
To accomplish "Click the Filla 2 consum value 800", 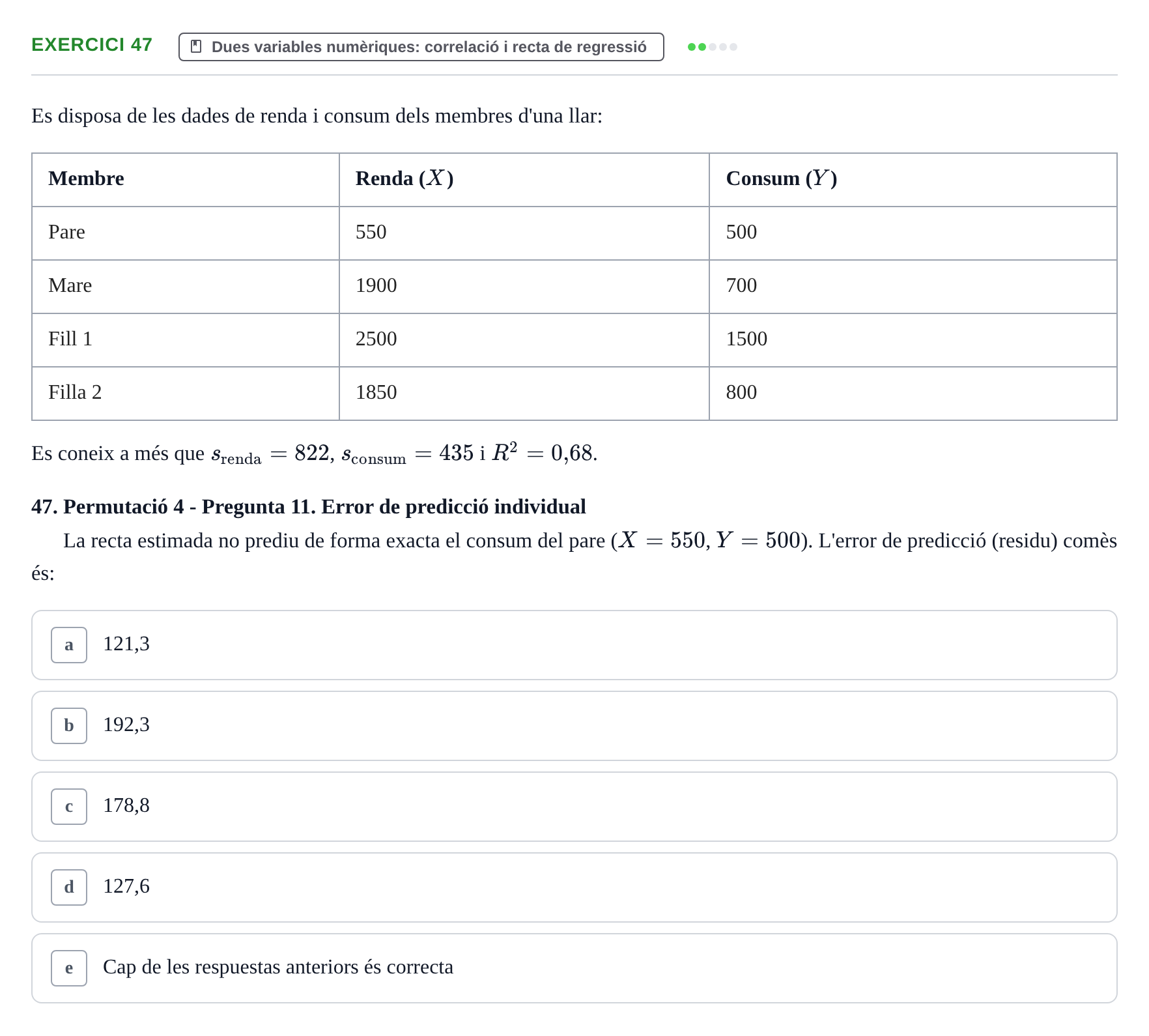I will (741, 392).
